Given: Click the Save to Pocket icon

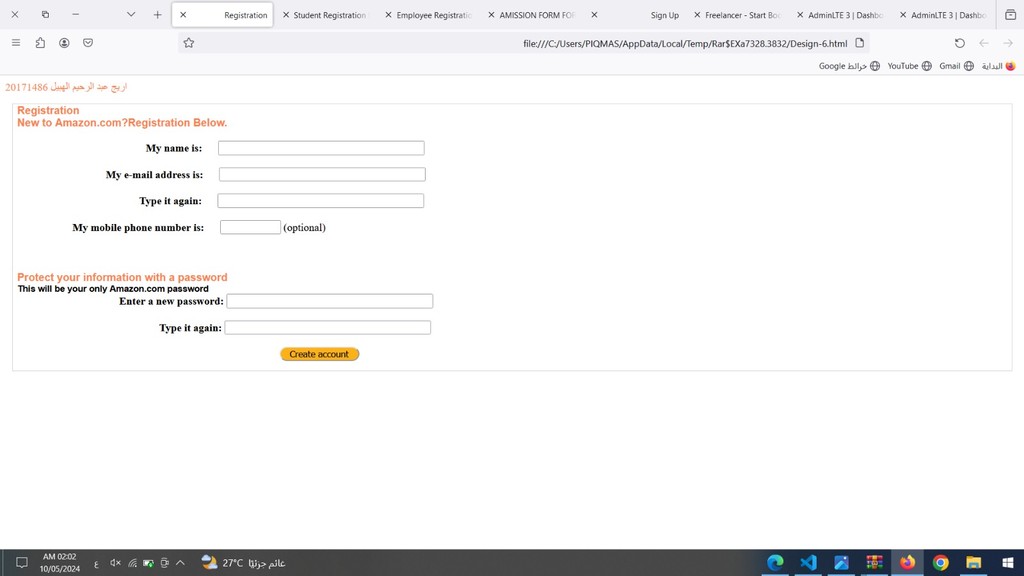Looking at the screenshot, I should [88, 42].
